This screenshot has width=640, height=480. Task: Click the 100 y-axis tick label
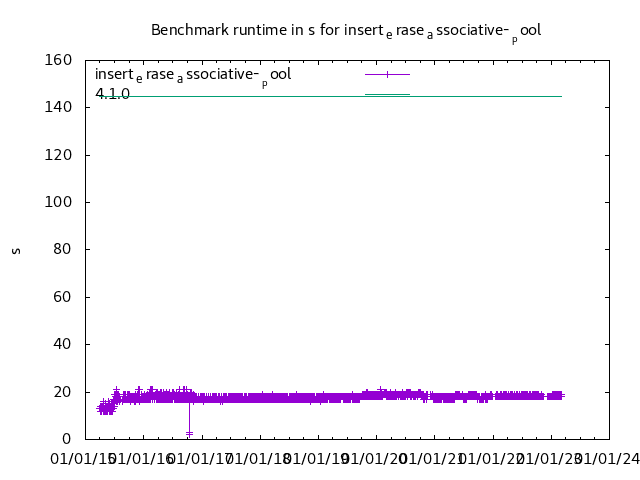point(58,202)
